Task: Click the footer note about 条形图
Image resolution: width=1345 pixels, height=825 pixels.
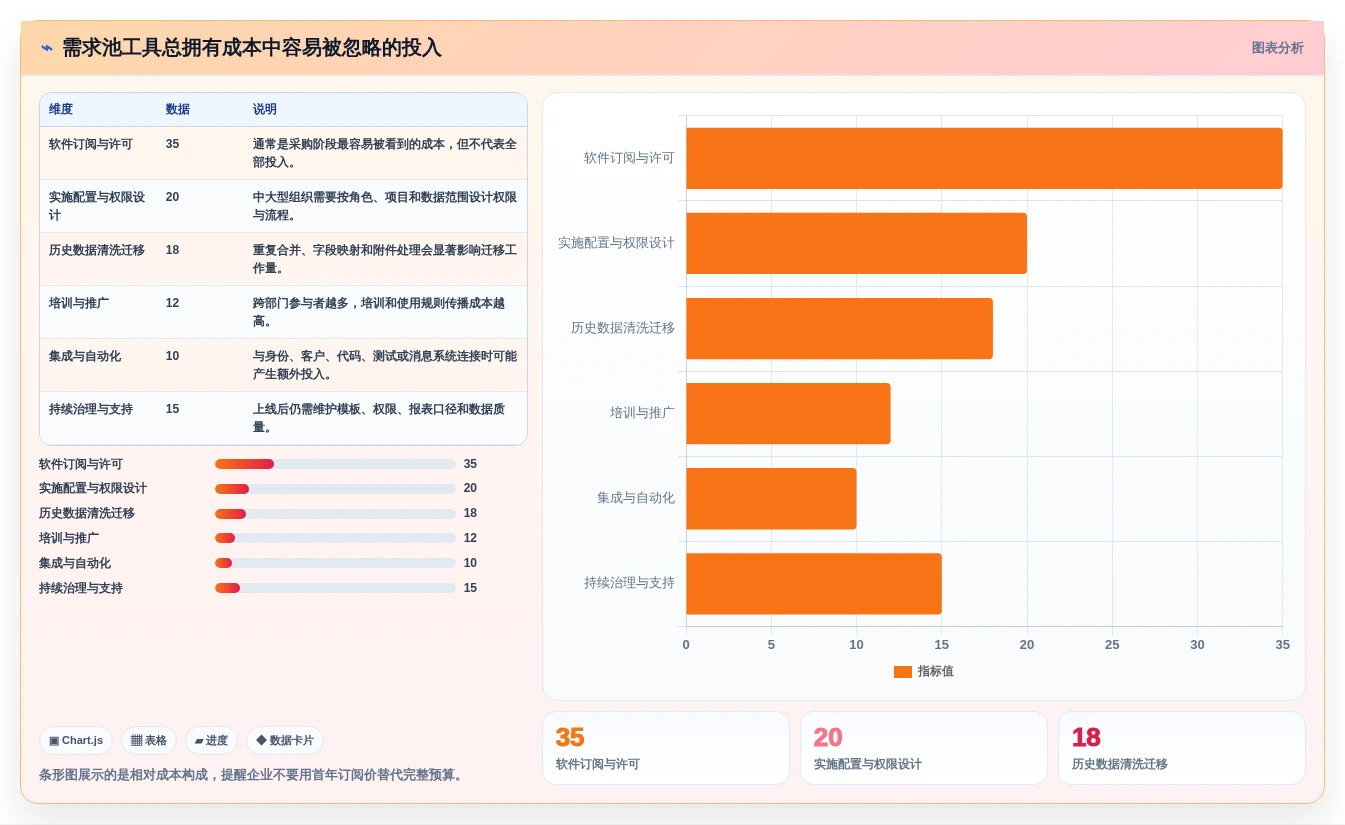Action: pyautogui.click(x=253, y=775)
